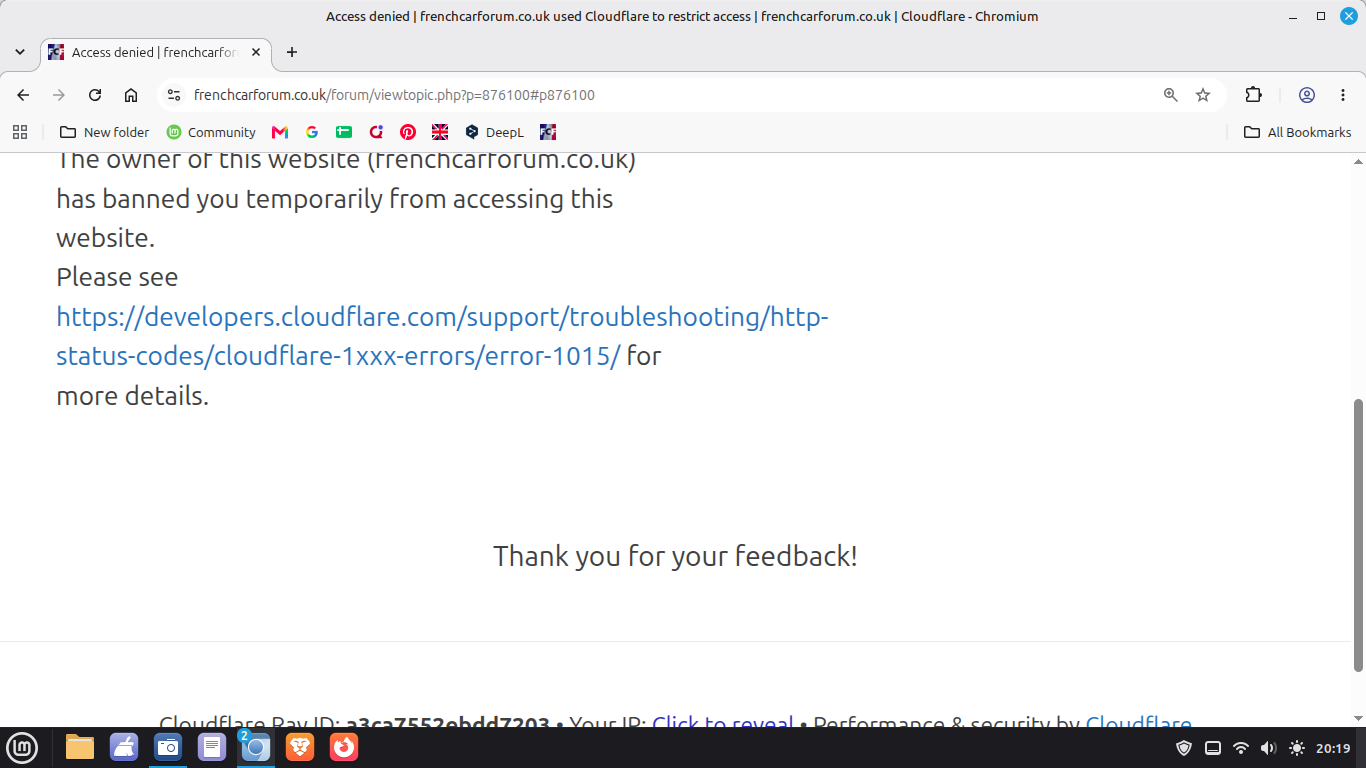Reload the current page
This screenshot has height=768, width=1366.
click(x=95, y=95)
